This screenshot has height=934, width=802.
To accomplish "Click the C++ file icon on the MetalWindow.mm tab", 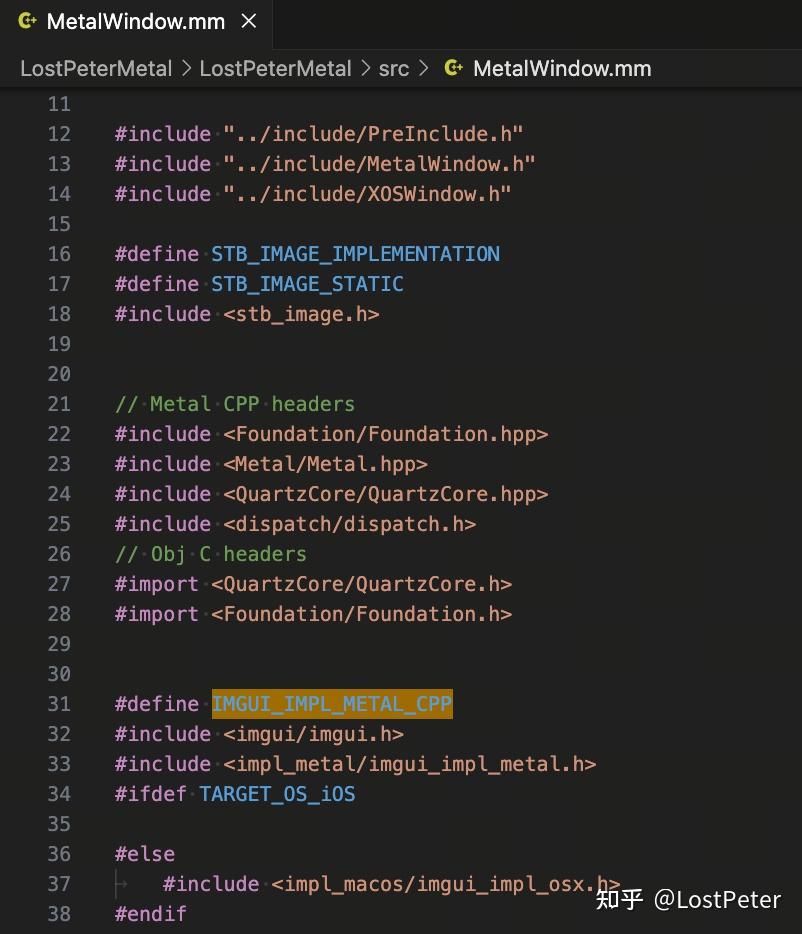I will pos(27,21).
